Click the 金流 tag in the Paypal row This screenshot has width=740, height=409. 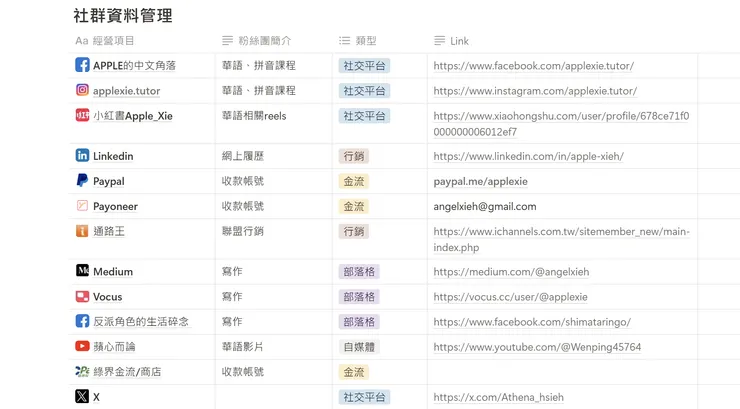click(354, 181)
